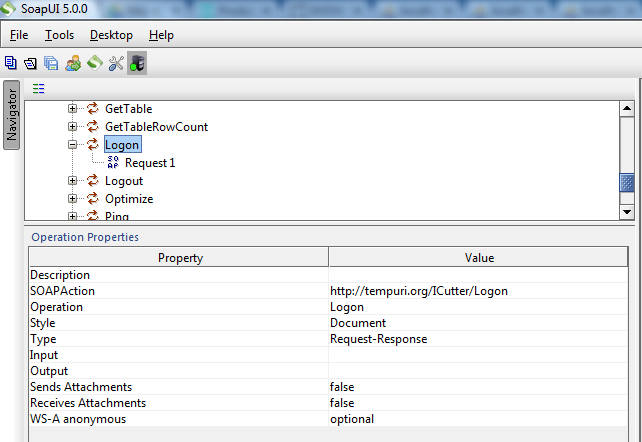Screen dimensions: 642x442
Task: Click the tree scrollbar down arrow
Action: [x=627, y=211]
